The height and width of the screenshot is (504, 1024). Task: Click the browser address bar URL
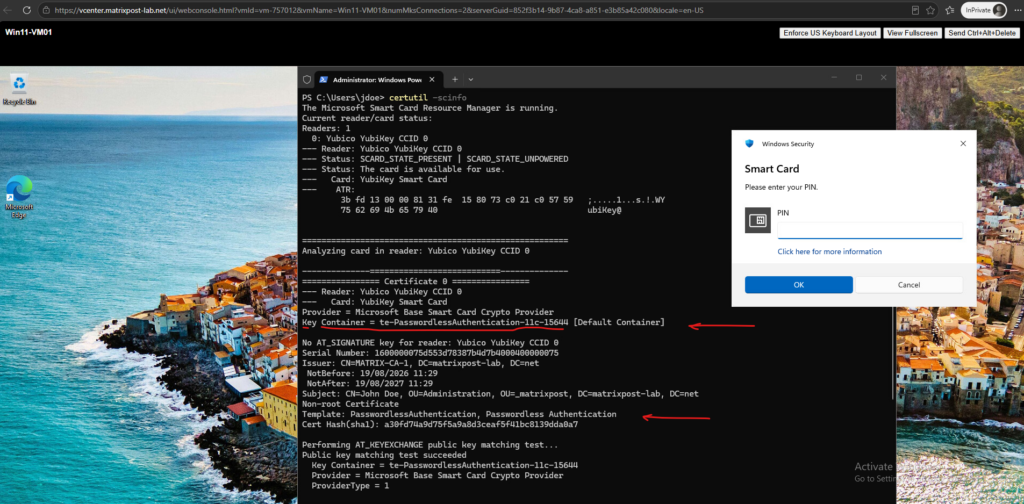380,10
